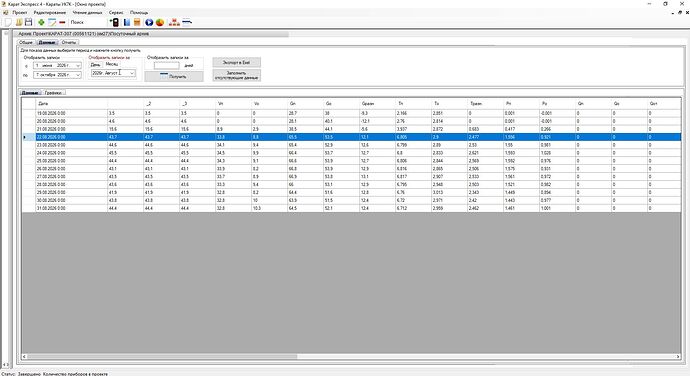Image resolution: width=690 pixels, height=376 pixels.
Task: Click the _3 column header
Action: (x=198, y=103)
